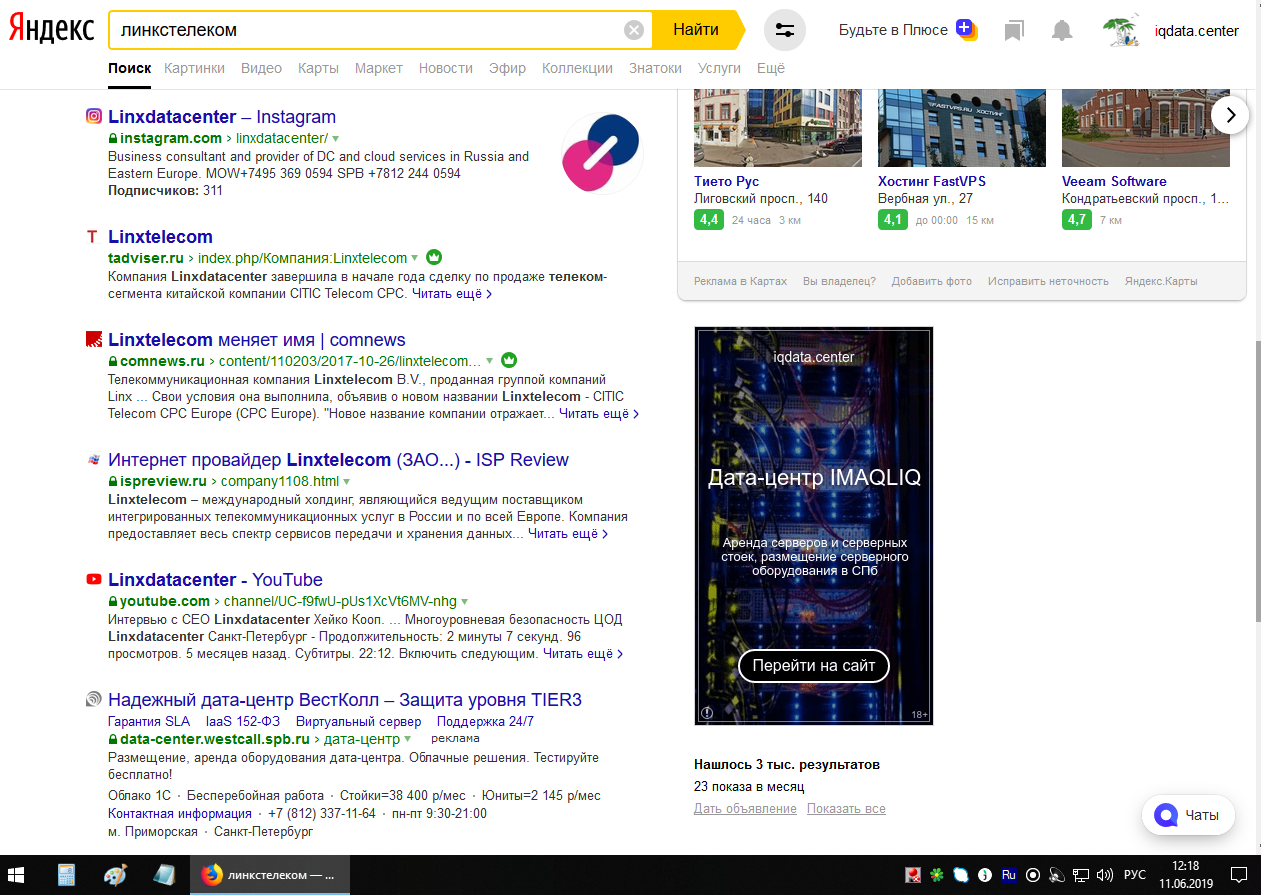Screen dimensions: 1261x895
Task: Expand the instagram.com result options arrow
Action: (335, 139)
